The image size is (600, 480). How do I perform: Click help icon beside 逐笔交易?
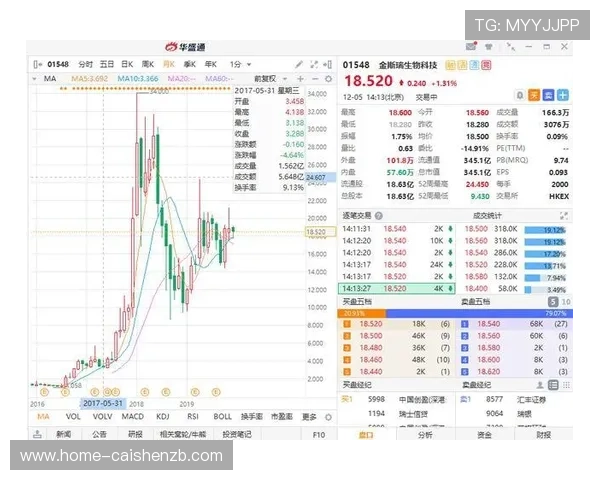pos(378,216)
